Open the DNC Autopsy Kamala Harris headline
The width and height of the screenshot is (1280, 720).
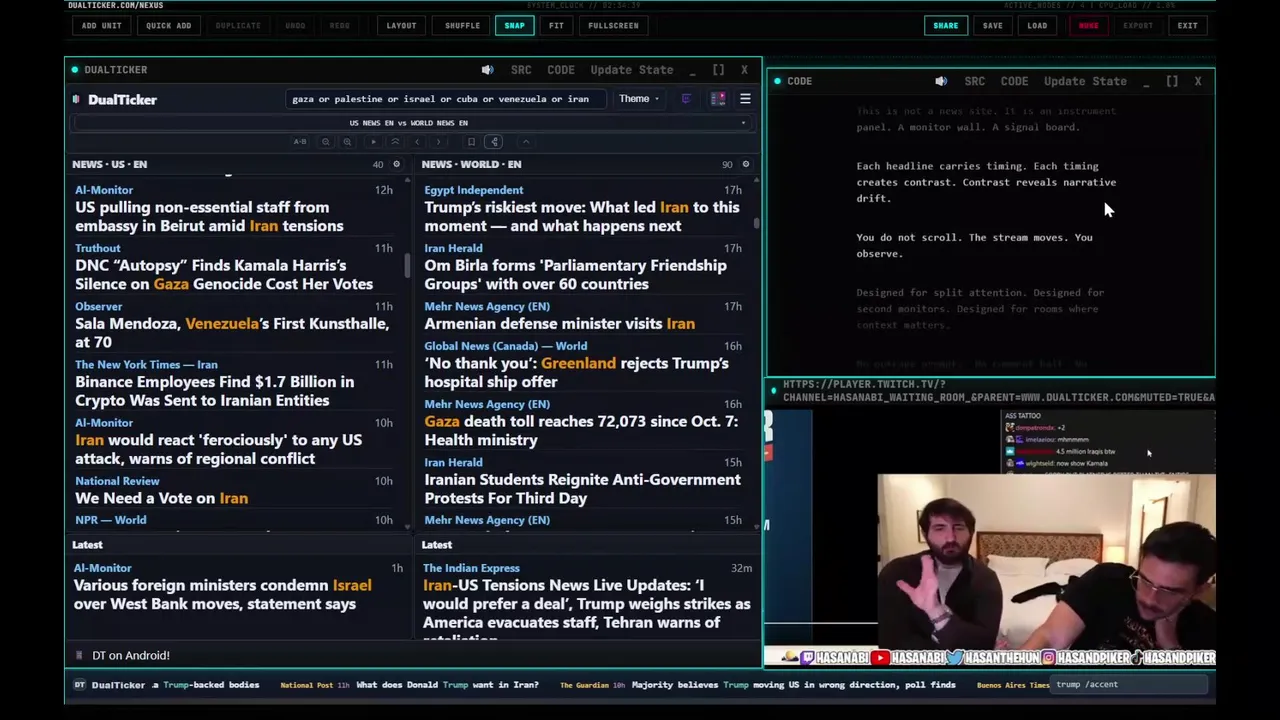[224, 274]
